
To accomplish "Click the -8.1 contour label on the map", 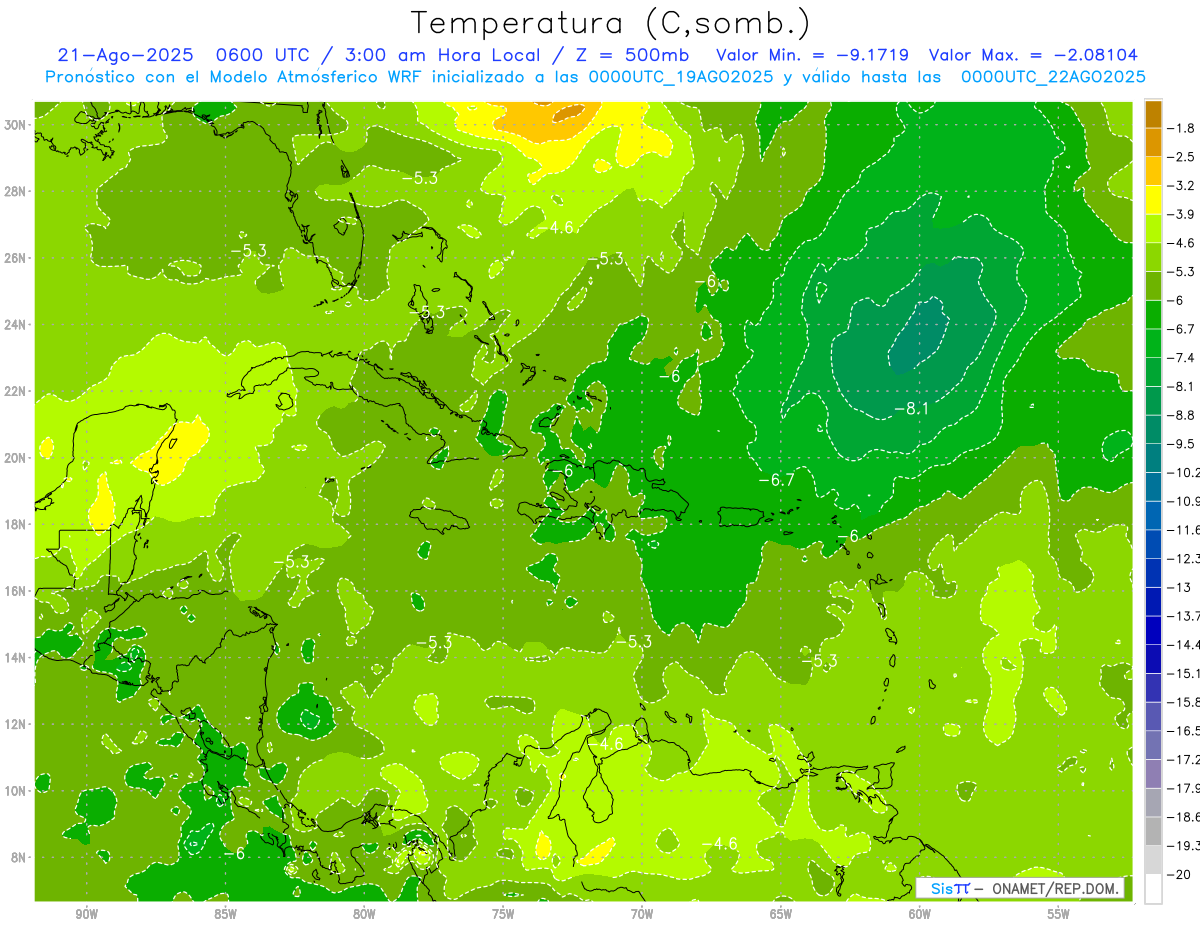I will coord(911,408).
